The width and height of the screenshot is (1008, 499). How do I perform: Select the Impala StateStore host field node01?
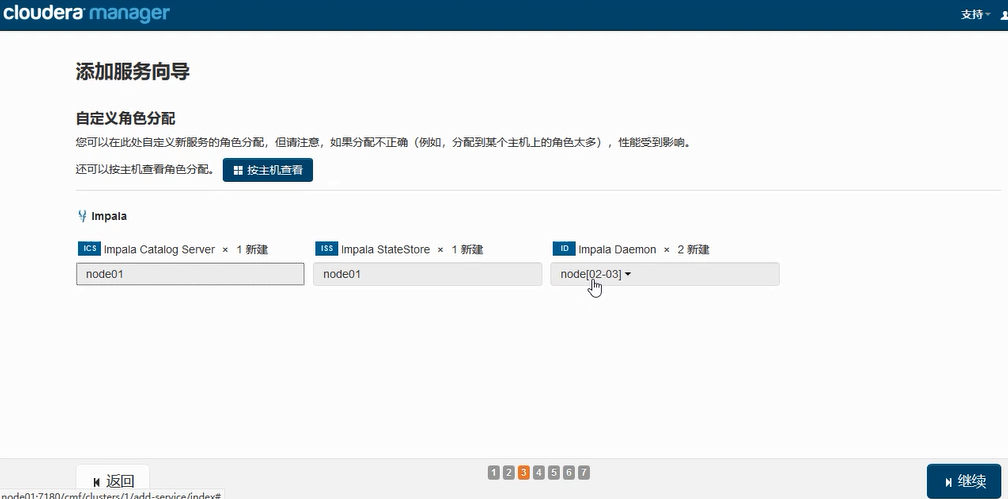tap(428, 274)
